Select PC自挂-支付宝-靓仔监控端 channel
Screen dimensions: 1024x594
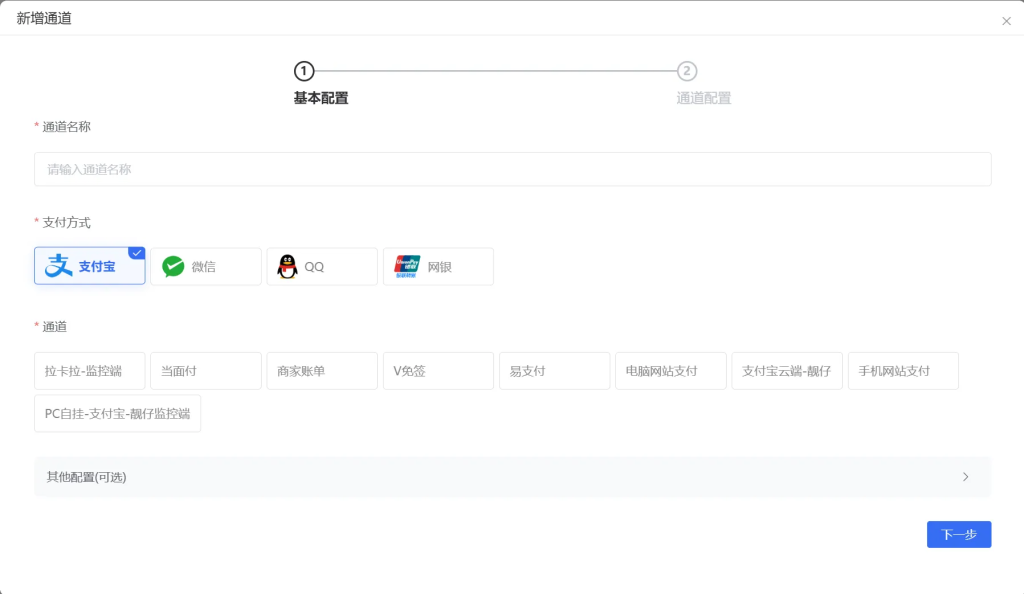117,414
